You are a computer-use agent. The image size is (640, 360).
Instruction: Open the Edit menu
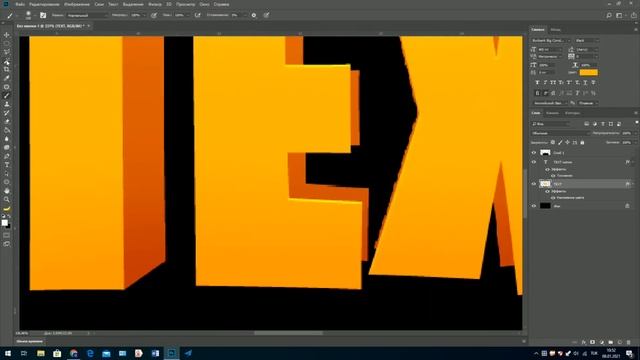44,4
